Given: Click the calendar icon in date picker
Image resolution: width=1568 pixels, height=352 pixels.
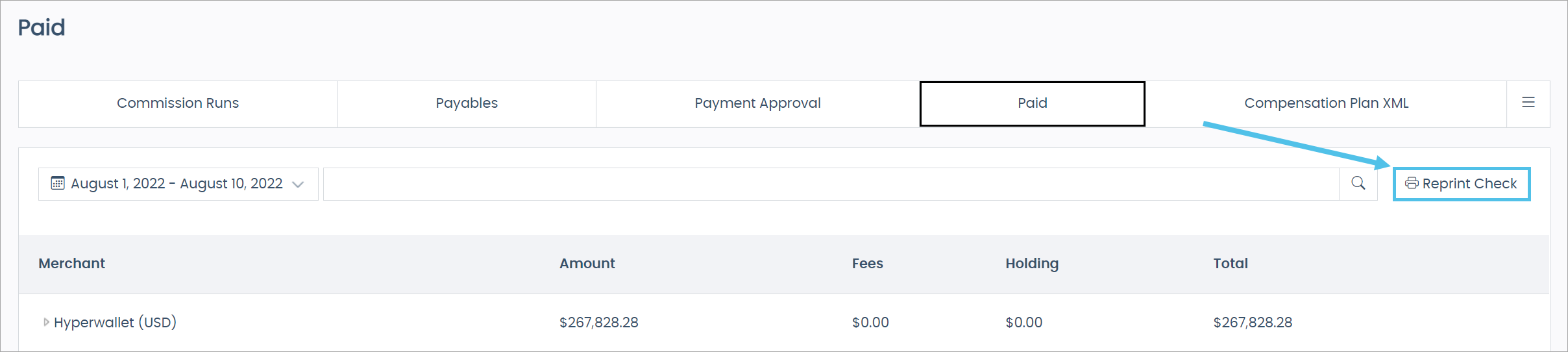Looking at the screenshot, I should coord(58,183).
